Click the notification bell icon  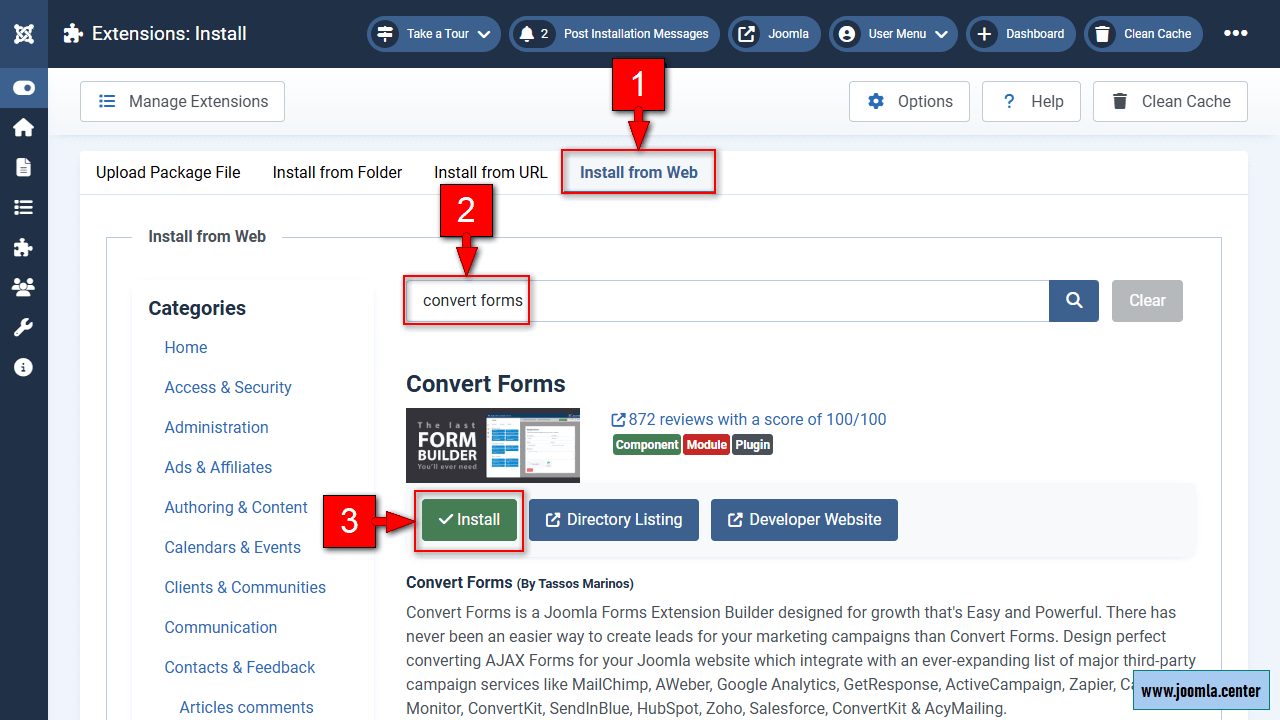click(527, 34)
